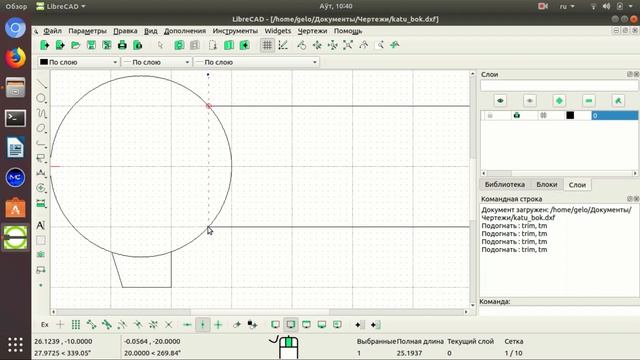Save the drawing with the floppy icon
The width and height of the screenshot is (640, 360).
point(91,45)
